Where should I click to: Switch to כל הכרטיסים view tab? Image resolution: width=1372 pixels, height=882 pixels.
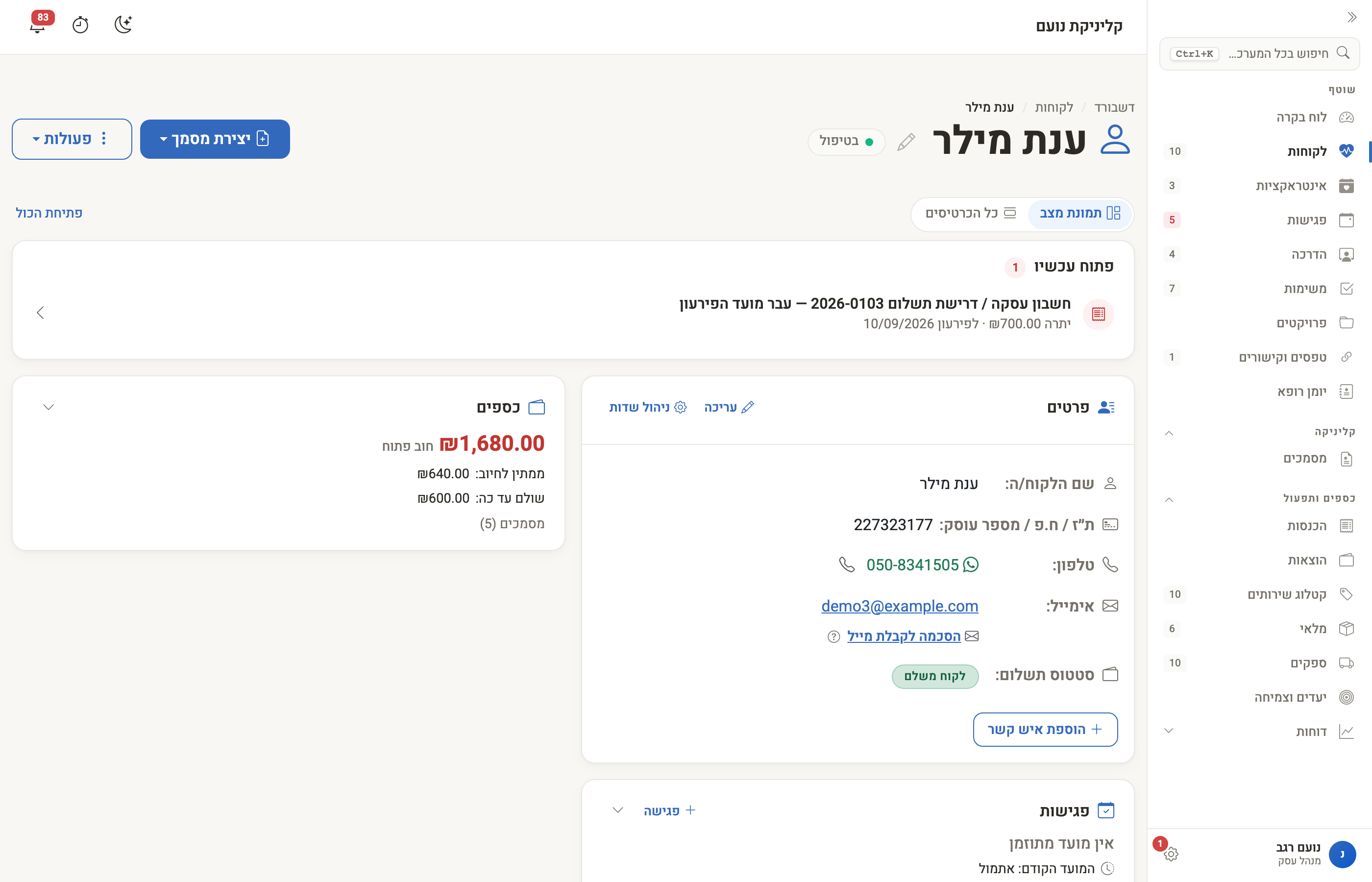pos(971,214)
